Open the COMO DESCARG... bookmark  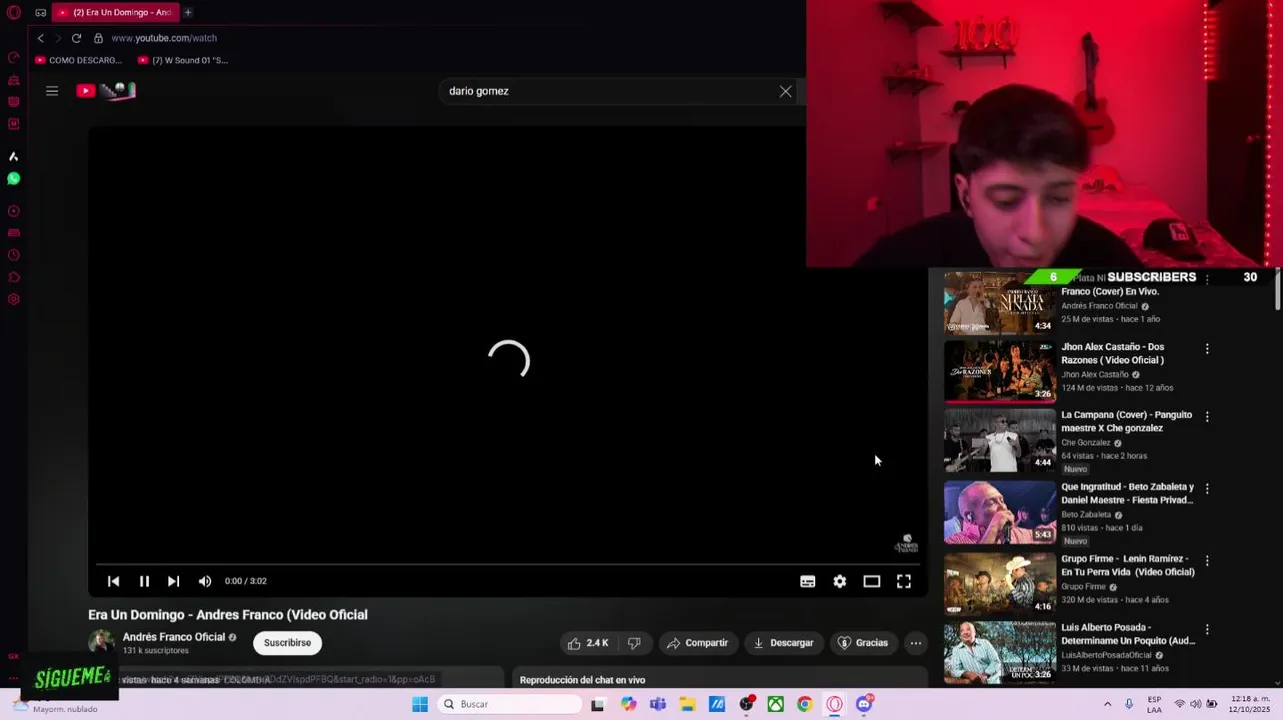(x=78, y=60)
